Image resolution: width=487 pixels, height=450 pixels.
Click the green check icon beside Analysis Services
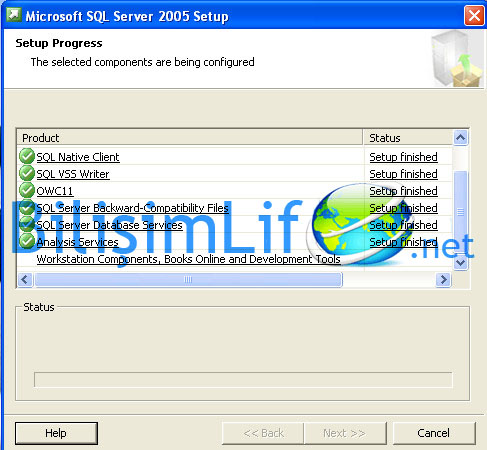(x=27, y=241)
